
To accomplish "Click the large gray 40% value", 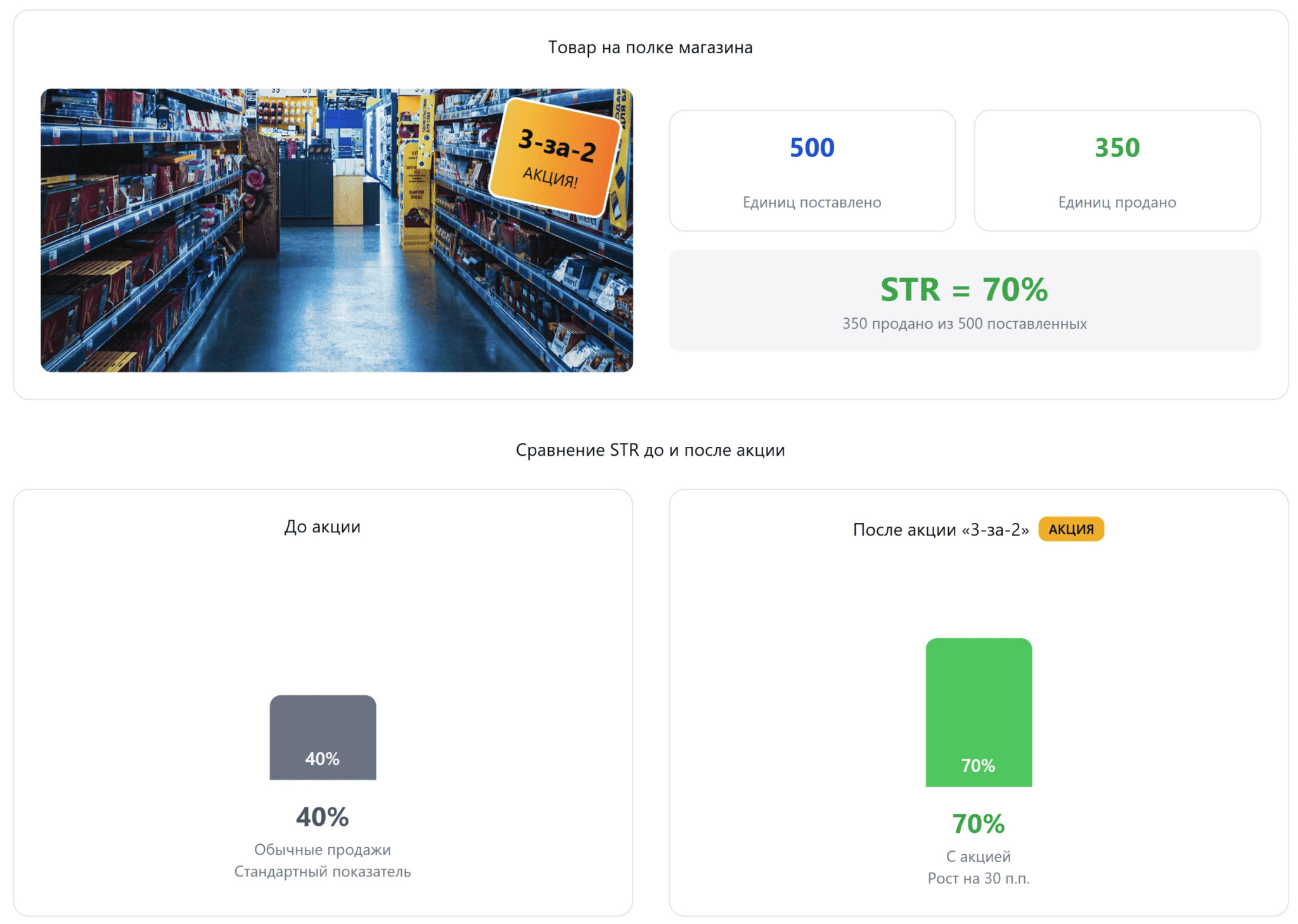I will pos(322,817).
